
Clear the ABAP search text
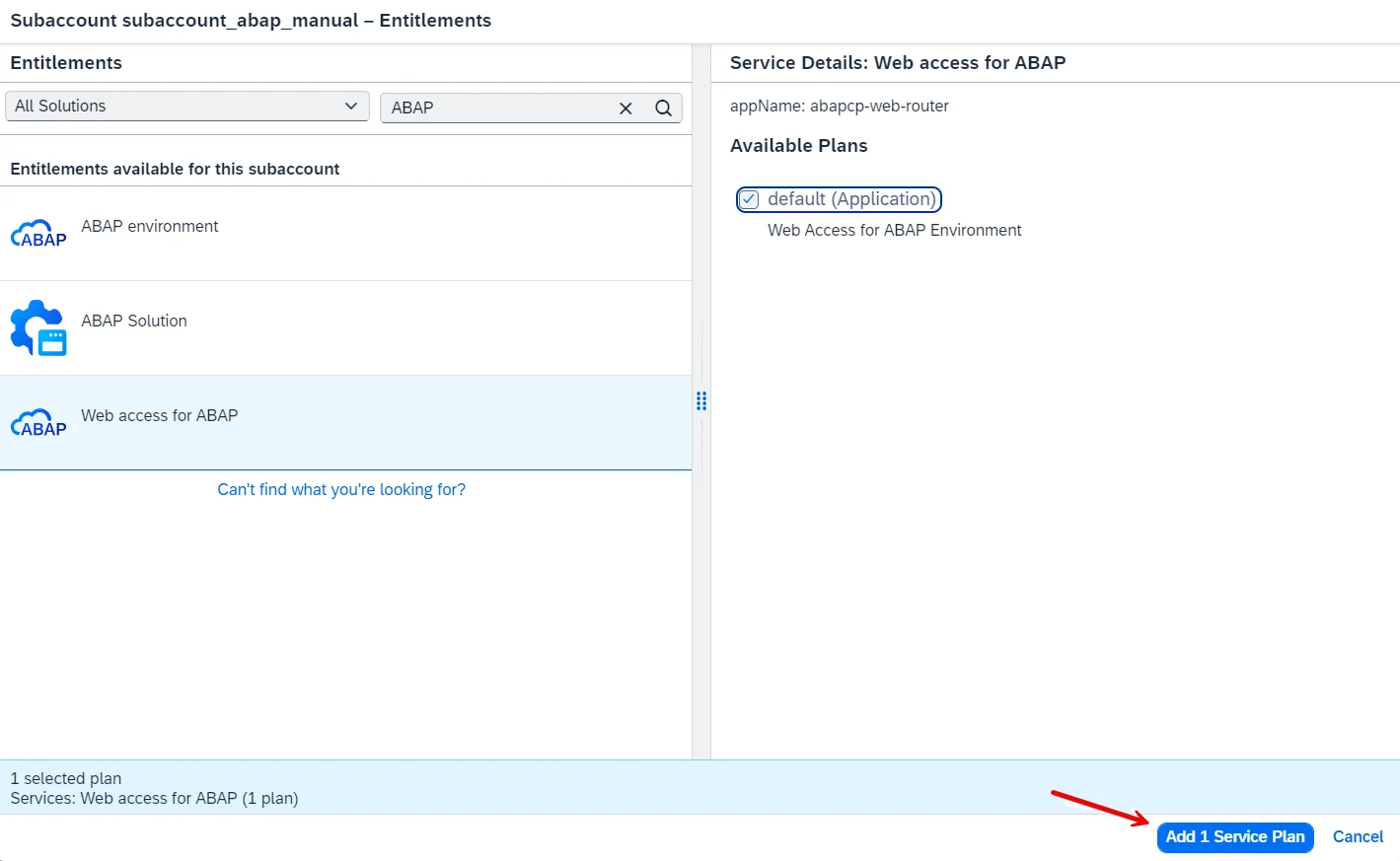coord(626,108)
